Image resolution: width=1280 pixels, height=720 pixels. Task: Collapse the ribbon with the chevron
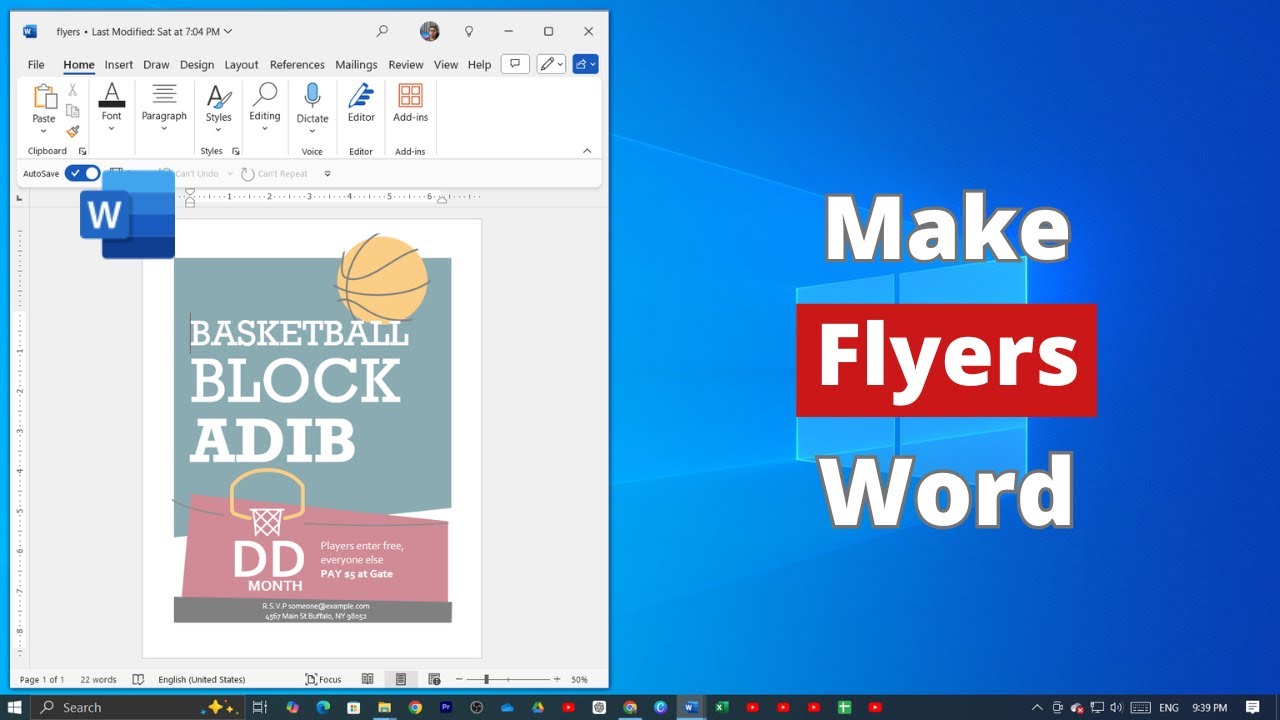(587, 151)
